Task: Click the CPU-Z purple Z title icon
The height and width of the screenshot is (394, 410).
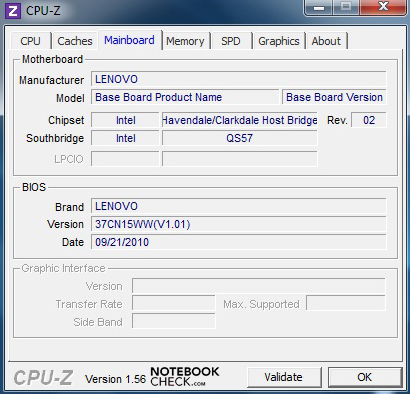Action: [13, 11]
